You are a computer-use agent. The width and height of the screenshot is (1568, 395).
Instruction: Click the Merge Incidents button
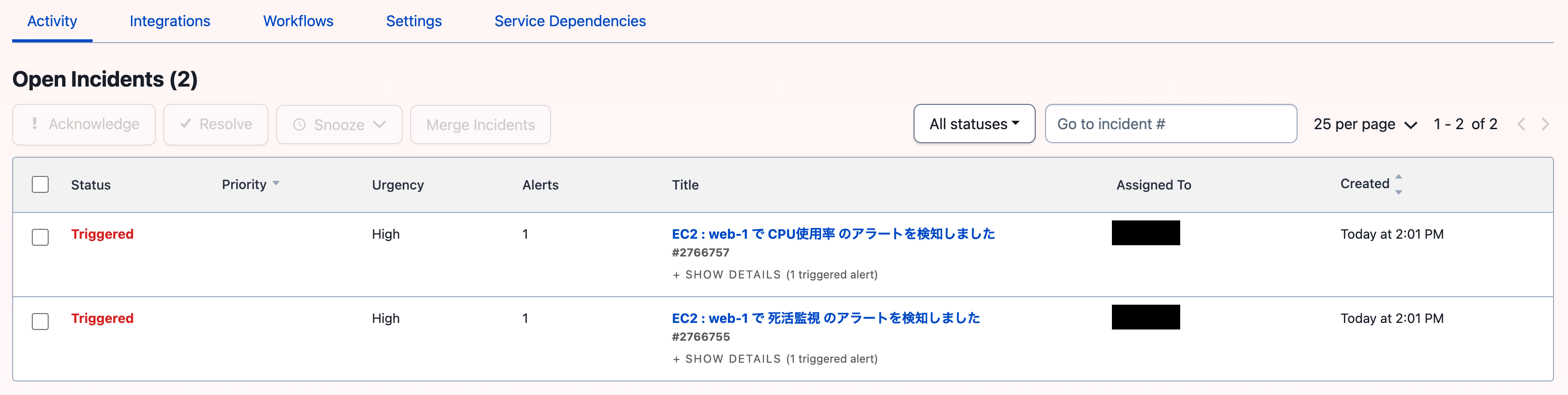tap(480, 124)
